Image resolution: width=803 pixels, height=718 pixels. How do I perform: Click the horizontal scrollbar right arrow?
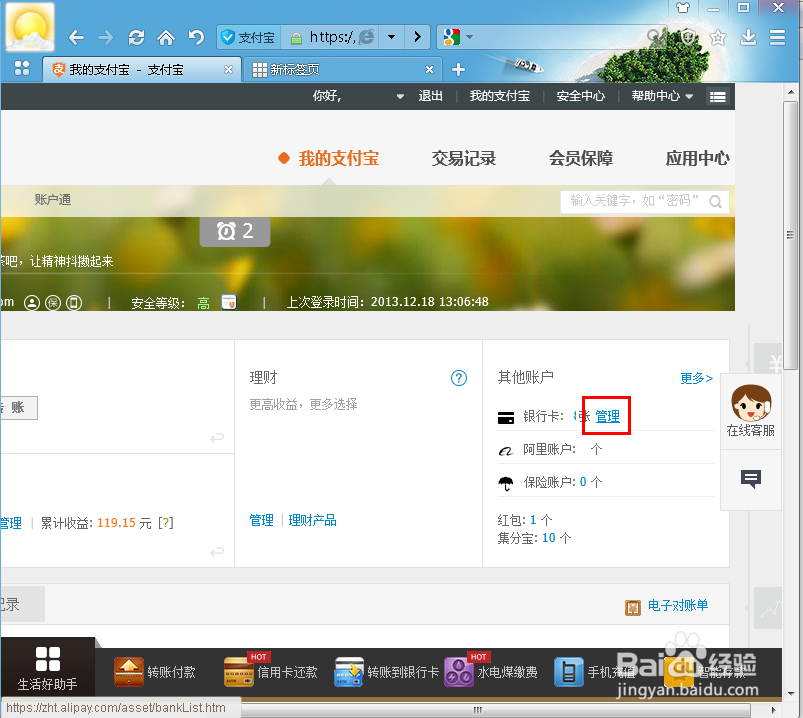pyautogui.click(x=773, y=710)
